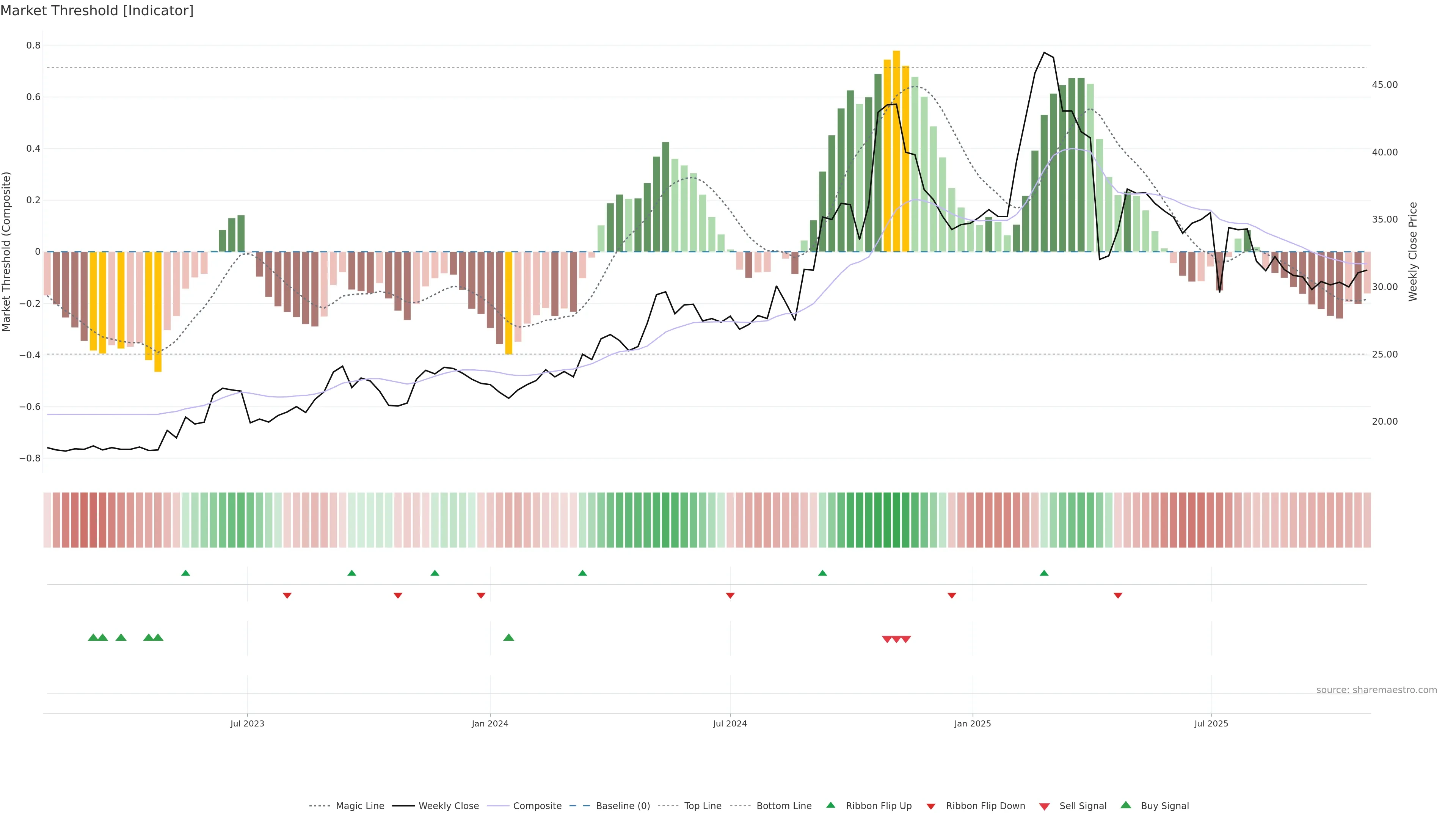Select the Buy Signal marker near Jan 2024
Image resolution: width=1456 pixels, height=819 pixels.
point(508,637)
